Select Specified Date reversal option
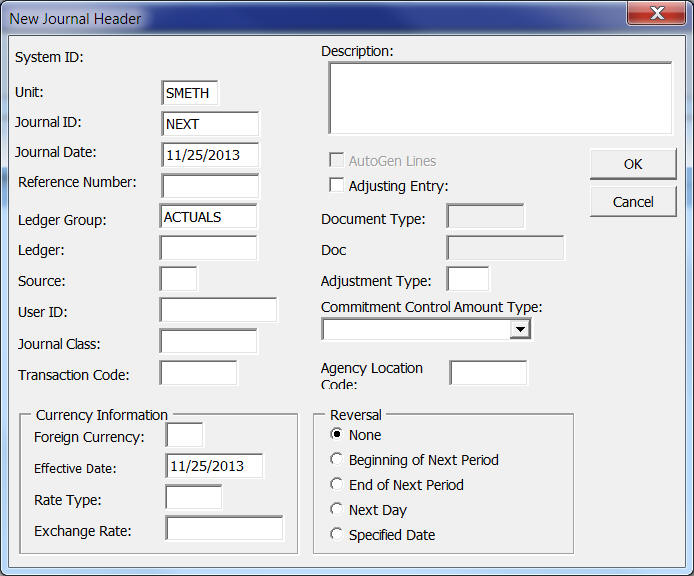The image size is (694, 576). tap(336, 535)
